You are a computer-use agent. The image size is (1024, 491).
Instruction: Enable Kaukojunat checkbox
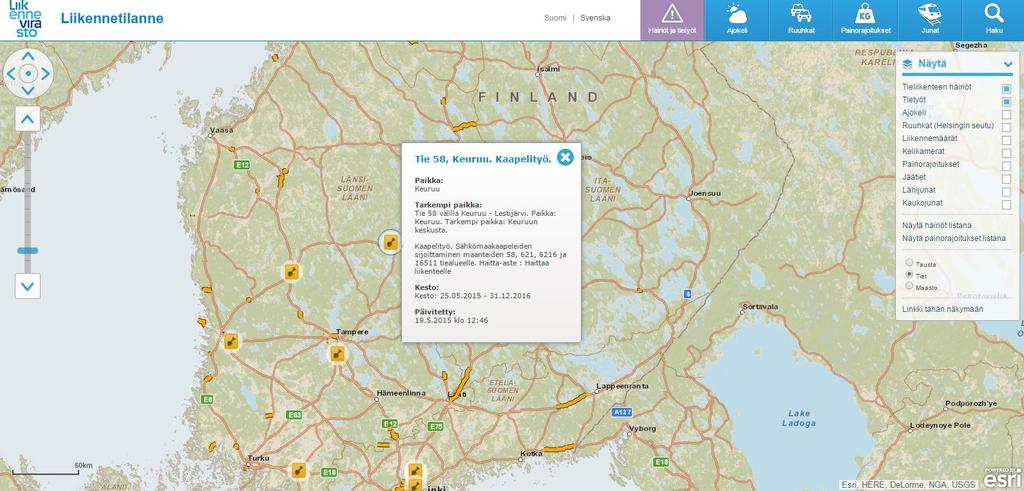click(1006, 204)
